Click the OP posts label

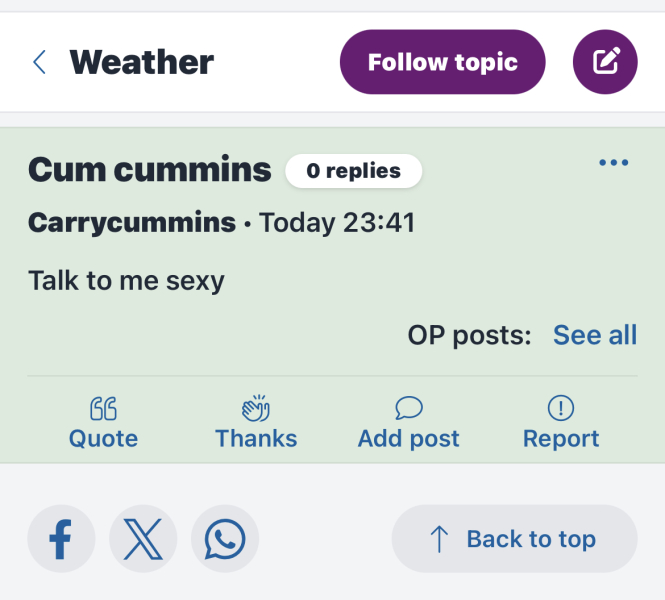pos(469,335)
